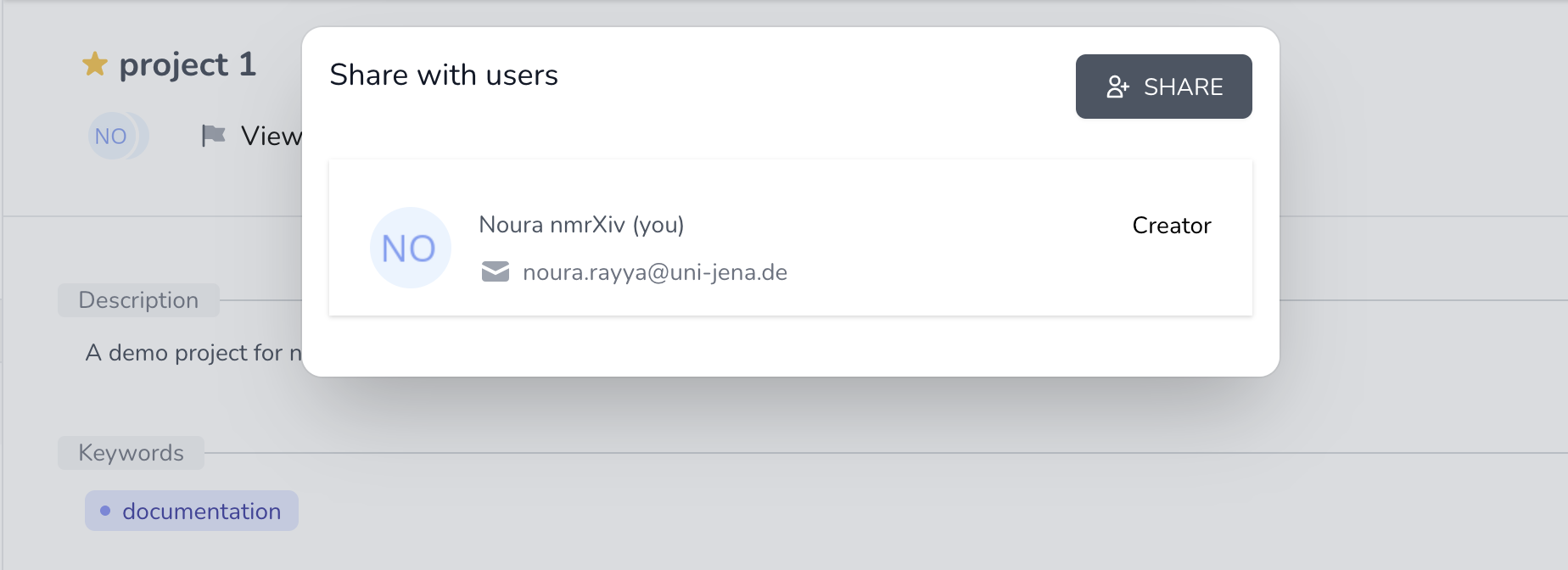
Task: Click the gold star beside project 1
Action: 95,64
